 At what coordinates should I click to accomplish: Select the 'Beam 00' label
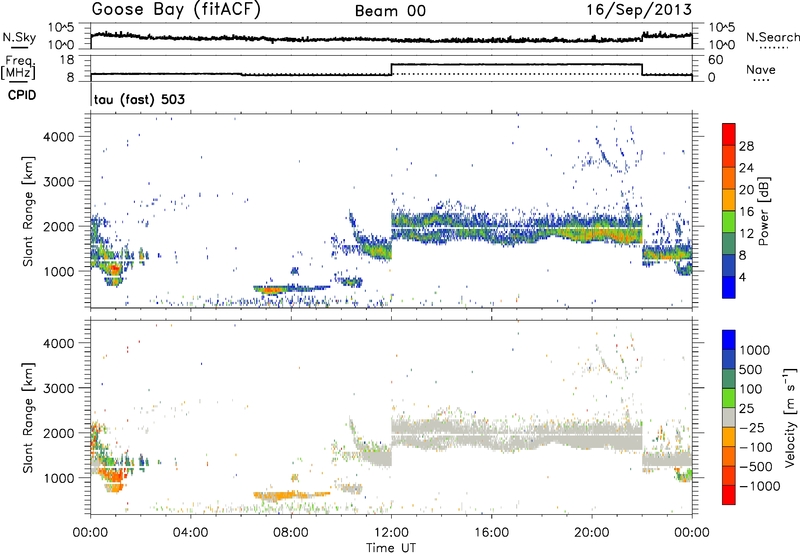[x=390, y=11]
